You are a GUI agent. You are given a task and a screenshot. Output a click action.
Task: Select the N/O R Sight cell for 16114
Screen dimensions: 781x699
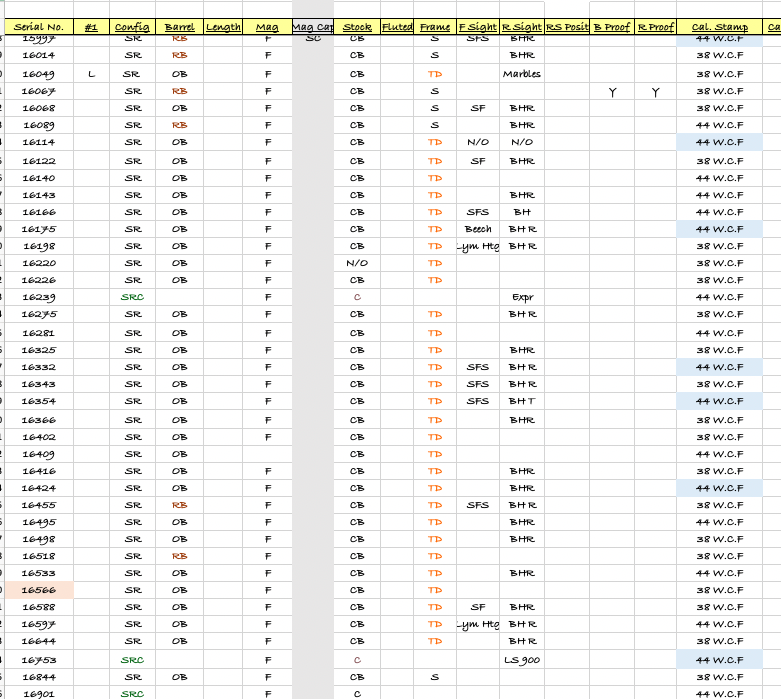522,142
